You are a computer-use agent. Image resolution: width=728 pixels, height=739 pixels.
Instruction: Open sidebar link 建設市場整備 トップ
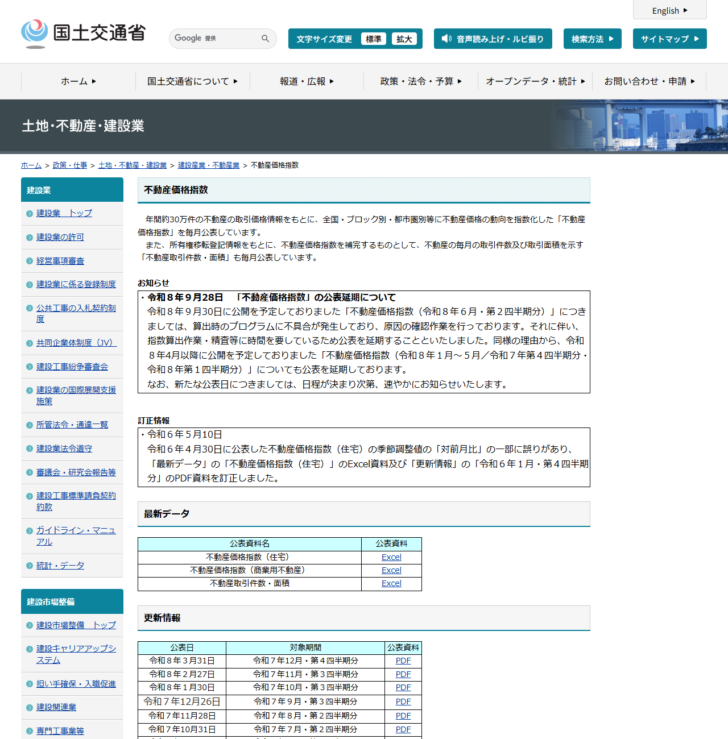[76, 625]
